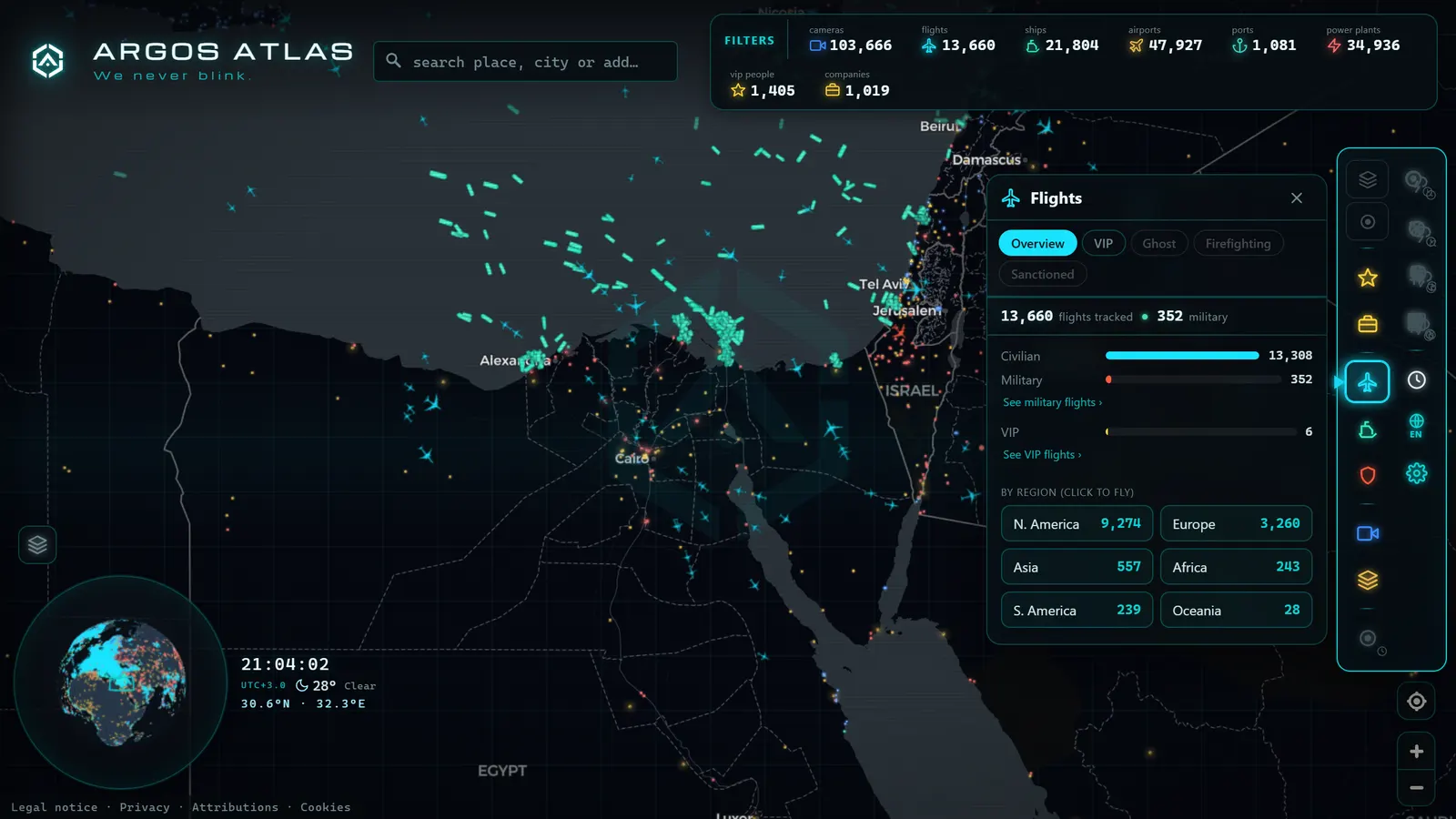Open the Attributions footer link
The image size is (1456, 819).
pos(235,807)
